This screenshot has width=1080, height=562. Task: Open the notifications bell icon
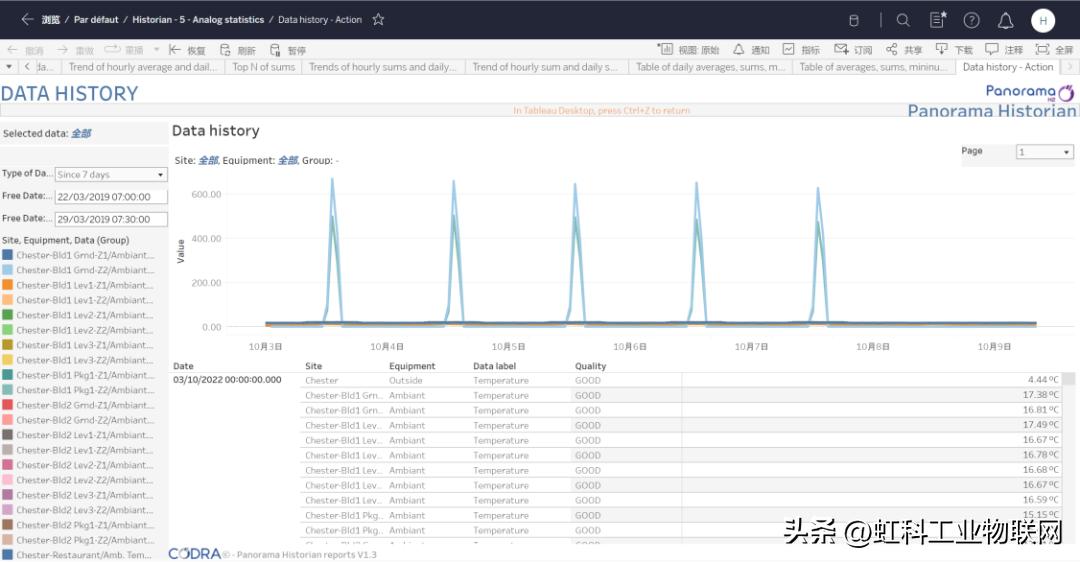tap(1005, 20)
